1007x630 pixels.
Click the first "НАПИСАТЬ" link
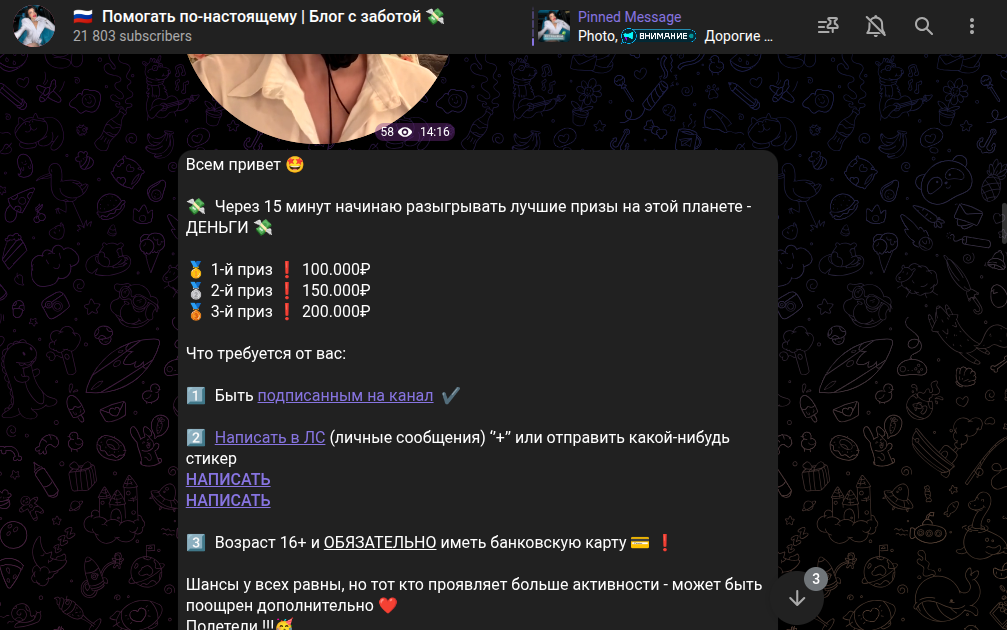point(228,479)
